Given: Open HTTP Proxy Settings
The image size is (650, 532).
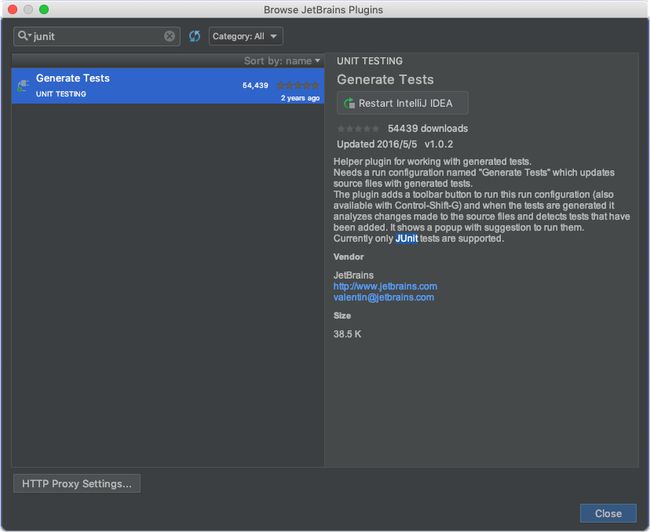Looking at the screenshot, I should click(77, 483).
